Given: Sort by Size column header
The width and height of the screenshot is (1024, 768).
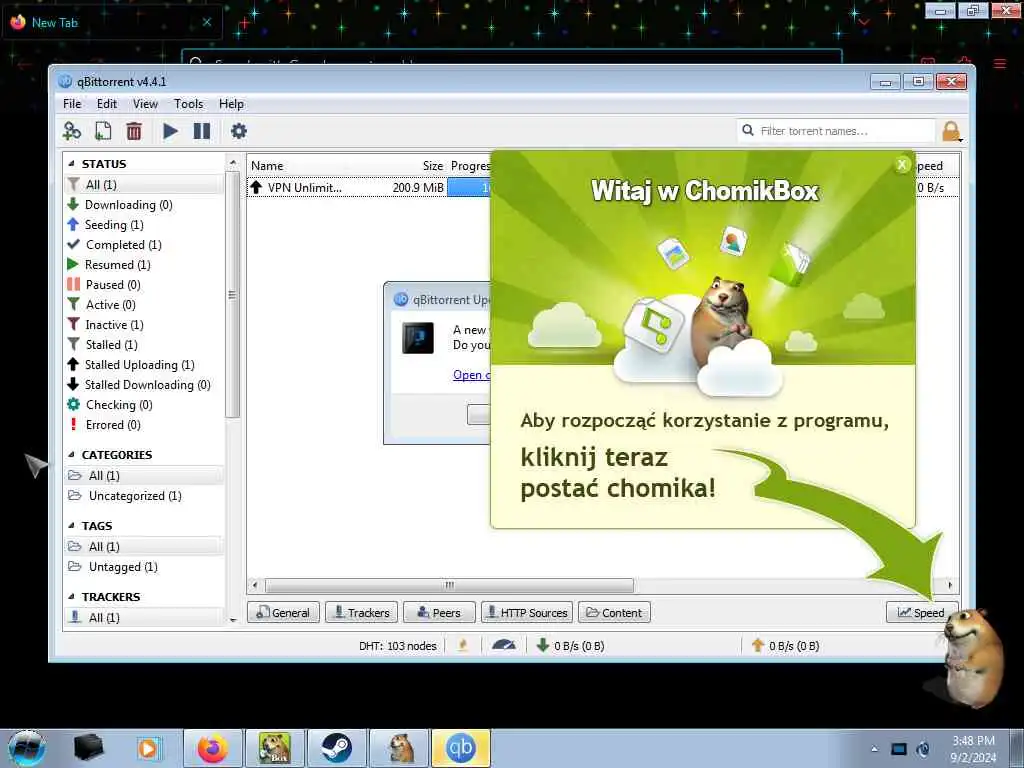Looking at the screenshot, I should click(x=432, y=166).
